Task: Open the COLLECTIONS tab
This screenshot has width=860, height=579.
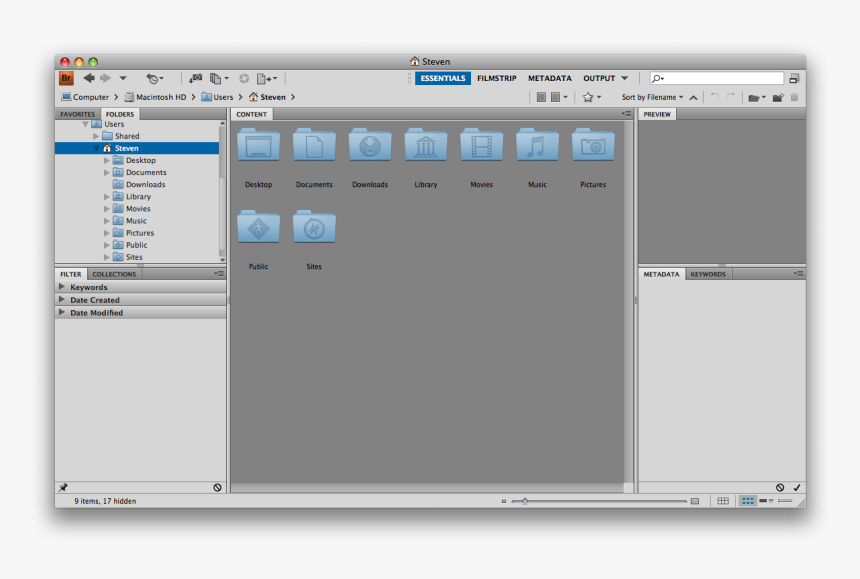Action: [x=114, y=273]
